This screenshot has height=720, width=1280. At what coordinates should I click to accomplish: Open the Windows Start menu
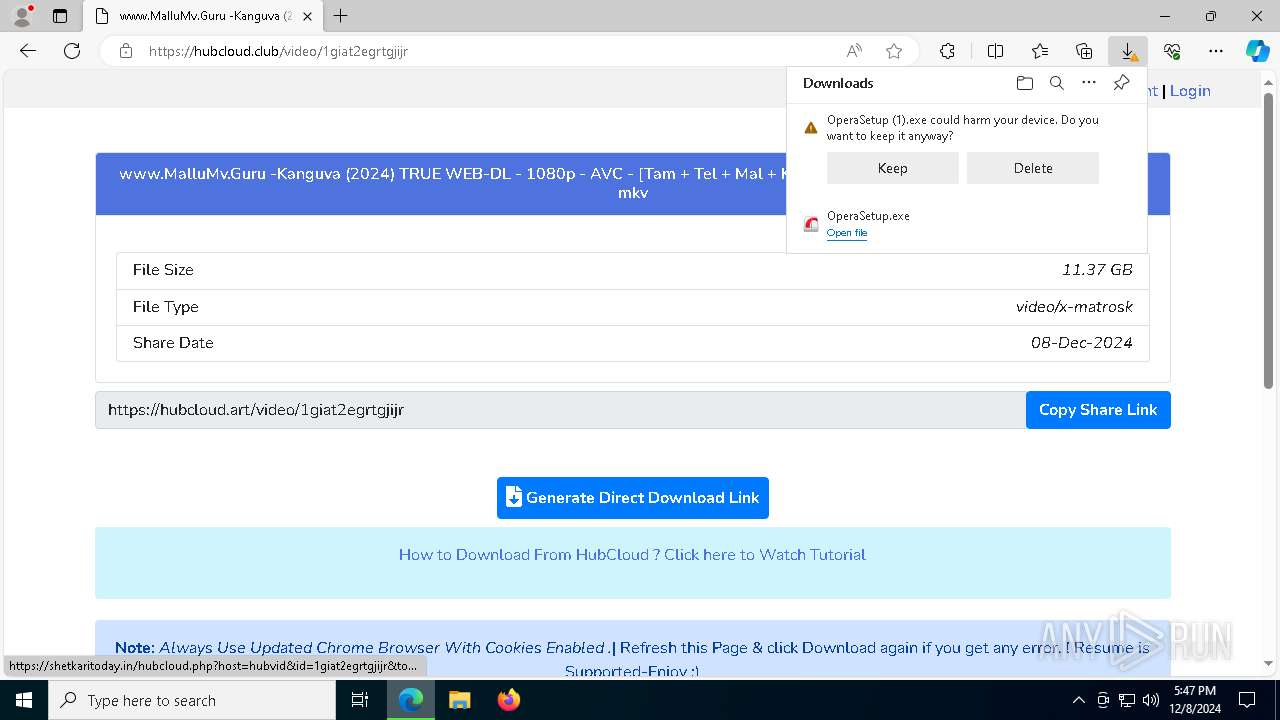[24, 700]
